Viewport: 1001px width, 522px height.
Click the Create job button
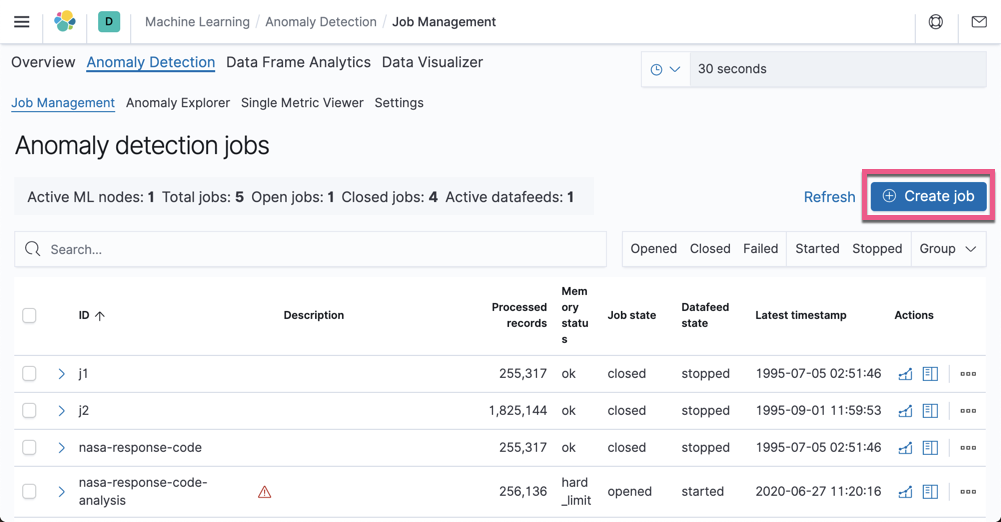pos(928,197)
